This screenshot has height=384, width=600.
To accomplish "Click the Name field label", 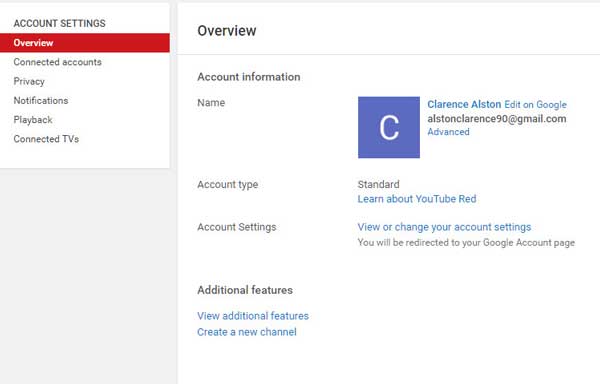I will tap(211, 103).
